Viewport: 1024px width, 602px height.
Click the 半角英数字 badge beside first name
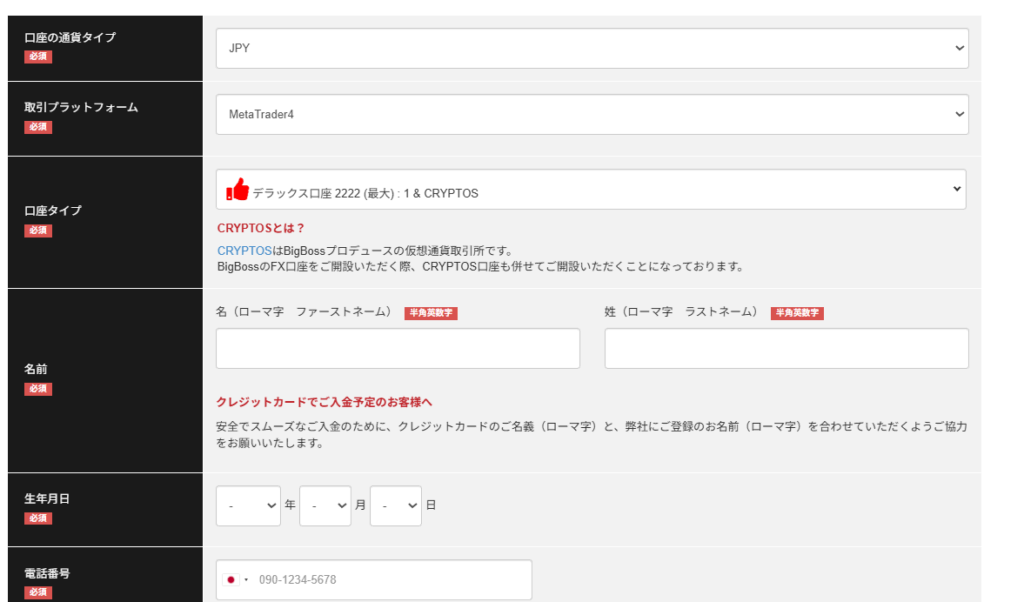tap(431, 313)
